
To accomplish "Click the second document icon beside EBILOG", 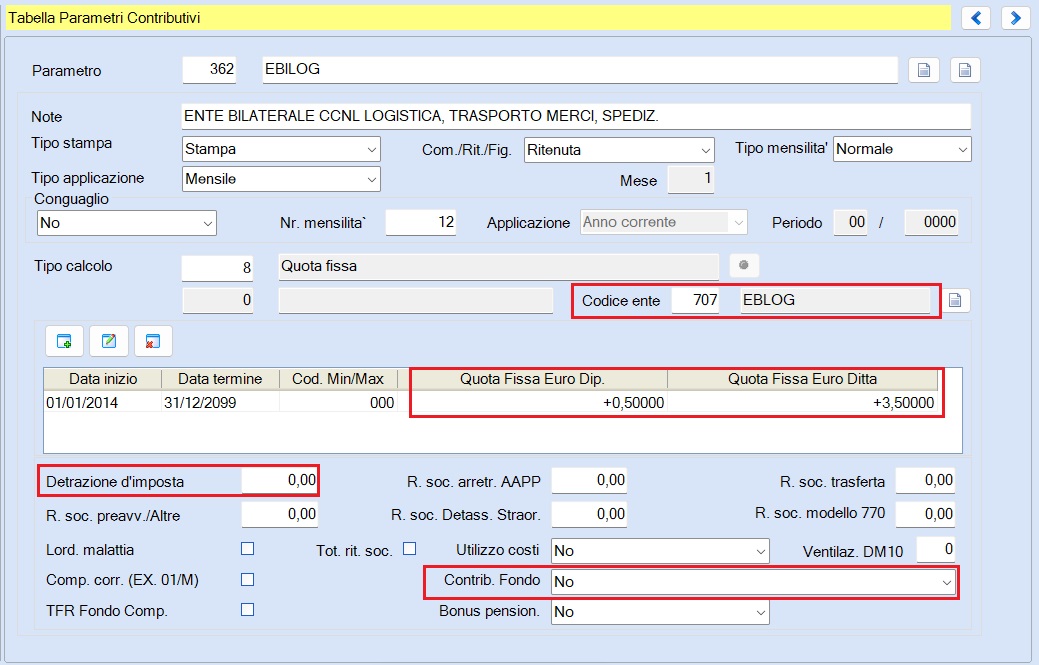I will coord(965,70).
